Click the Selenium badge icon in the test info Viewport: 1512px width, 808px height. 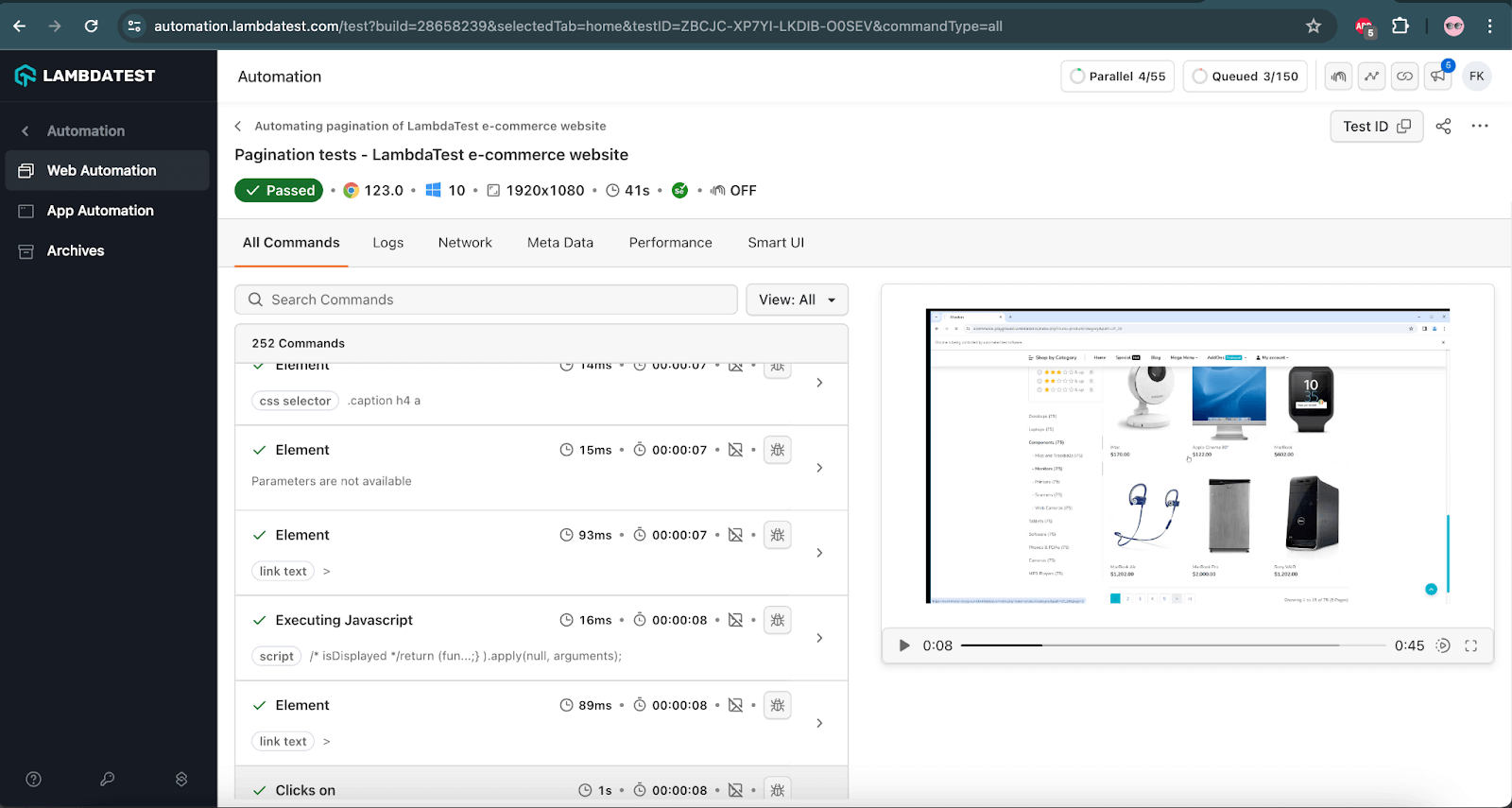point(679,190)
